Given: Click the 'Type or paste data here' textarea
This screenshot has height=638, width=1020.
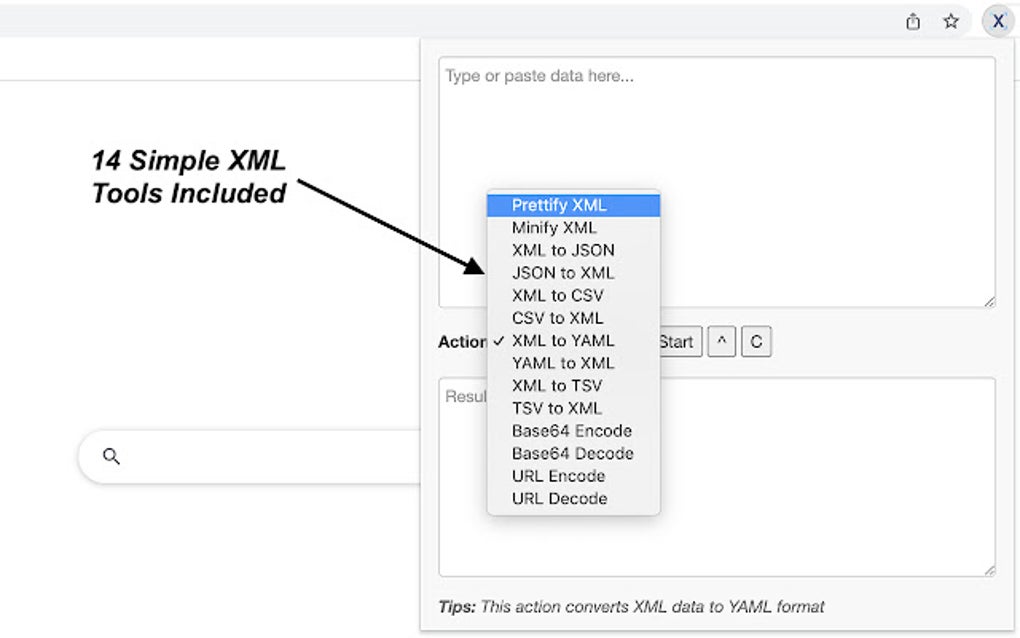Looking at the screenshot, I should 717,181.
